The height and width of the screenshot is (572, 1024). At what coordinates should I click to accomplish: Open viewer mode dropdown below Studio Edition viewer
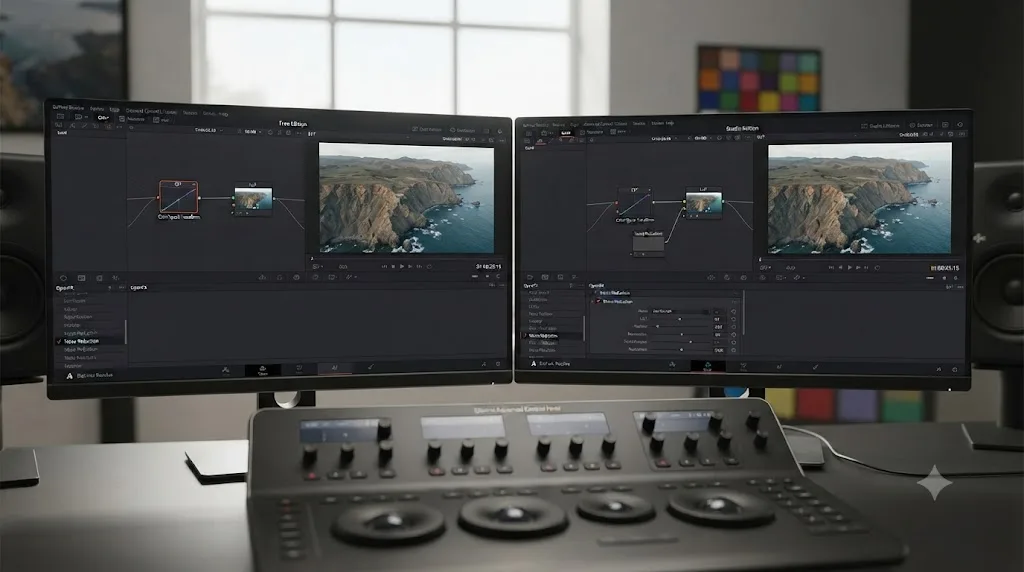click(x=765, y=268)
